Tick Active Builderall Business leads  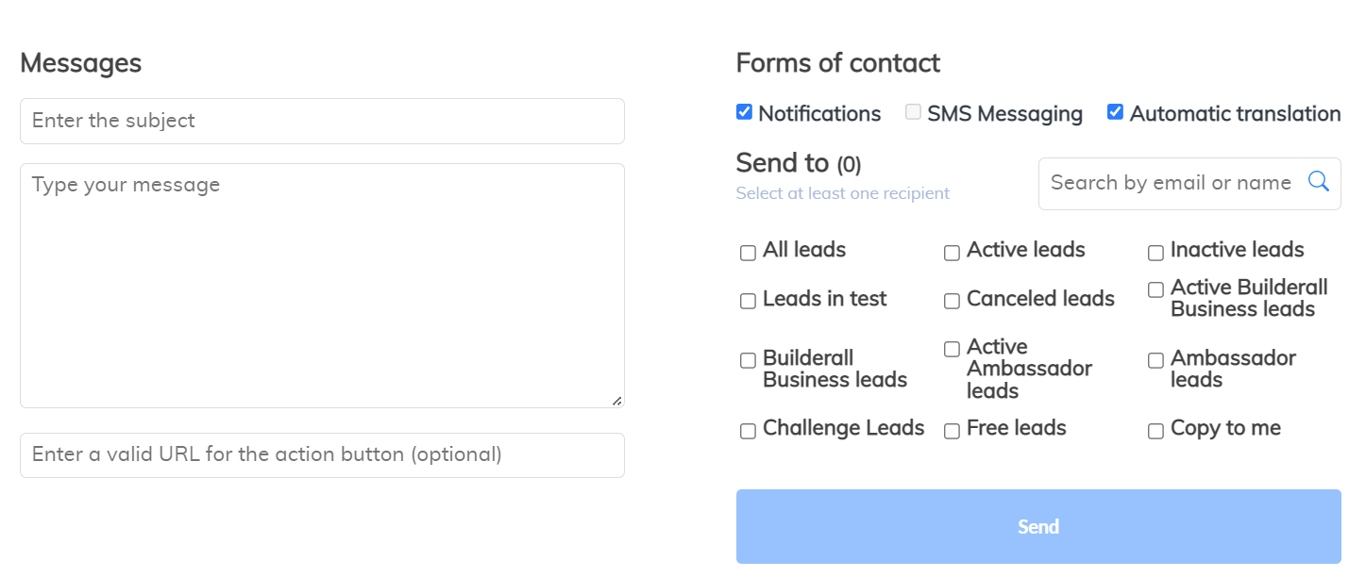click(x=1156, y=290)
